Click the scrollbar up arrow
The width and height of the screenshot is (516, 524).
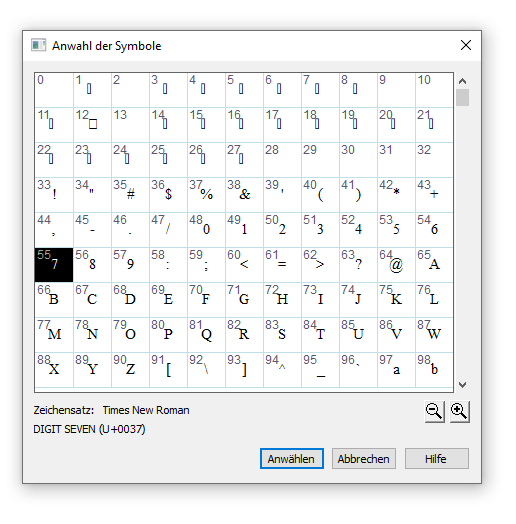462,81
